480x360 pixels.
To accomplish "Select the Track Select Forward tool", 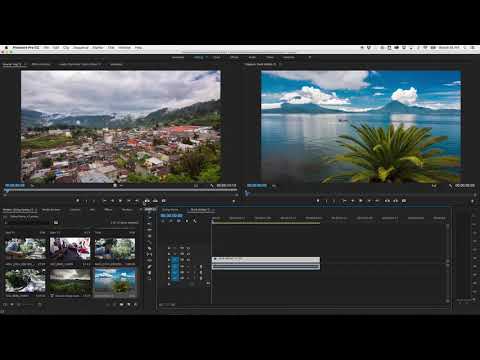I will click(150, 217).
